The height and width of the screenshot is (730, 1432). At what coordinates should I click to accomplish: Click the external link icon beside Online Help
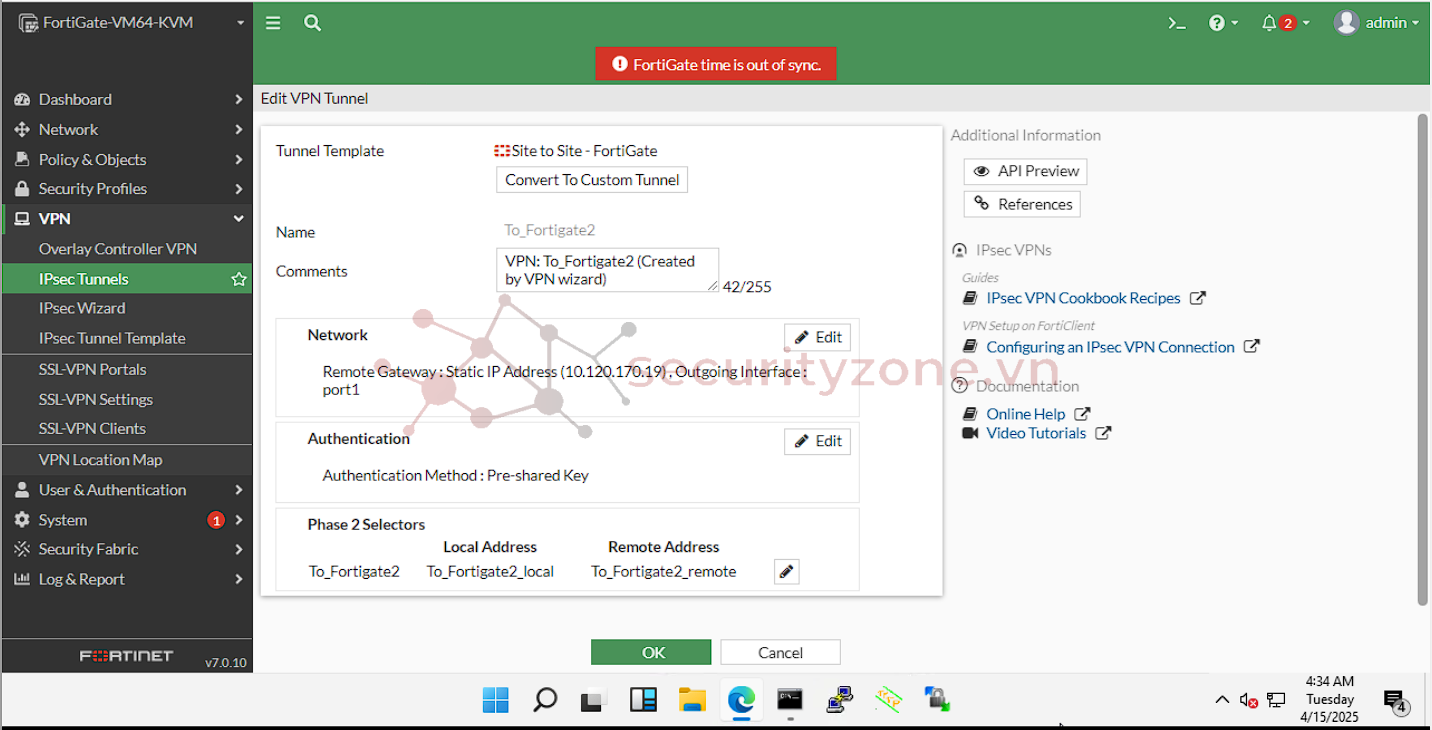click(x=1082, y=414)
